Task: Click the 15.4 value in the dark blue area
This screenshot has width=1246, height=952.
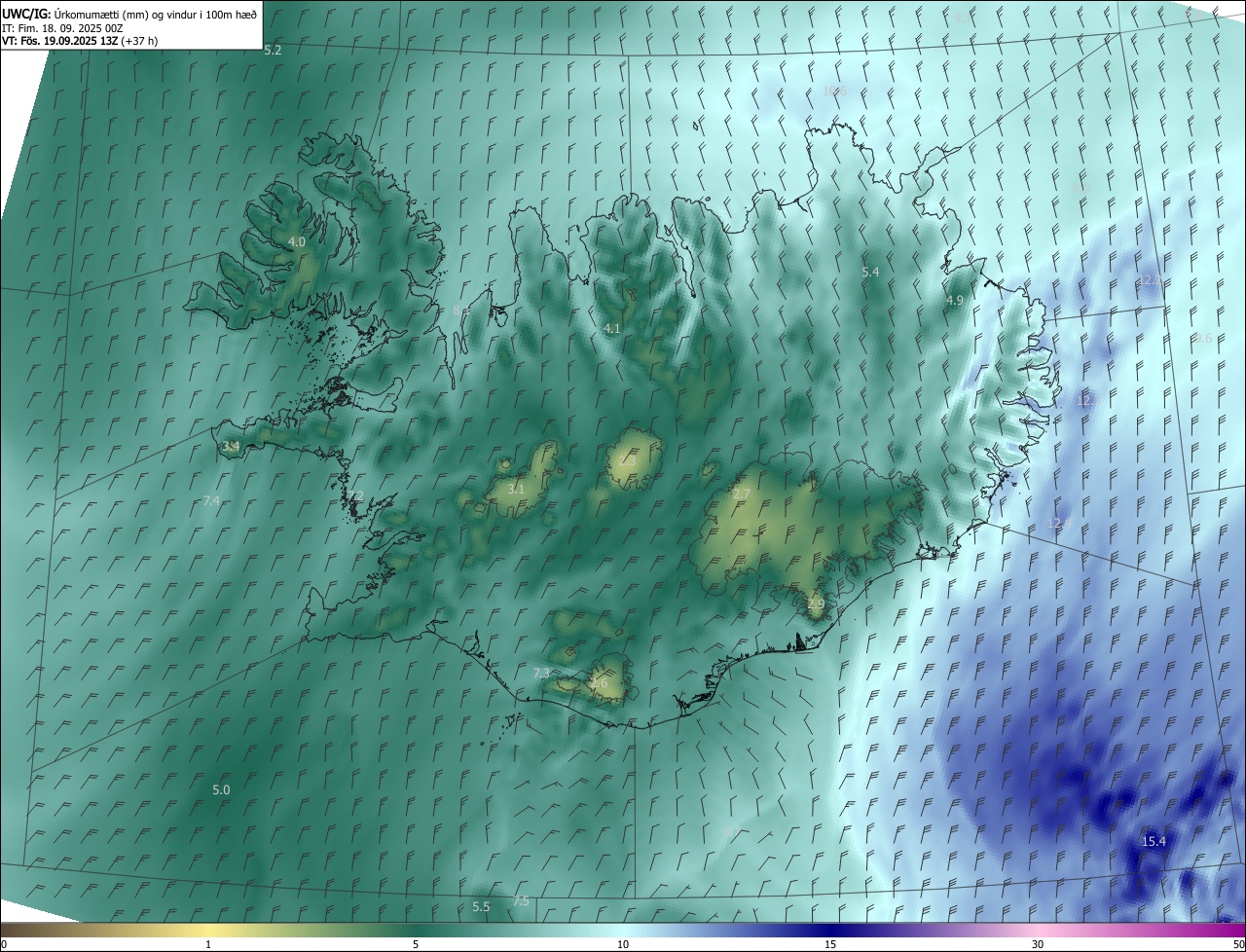Action: 1154,841
